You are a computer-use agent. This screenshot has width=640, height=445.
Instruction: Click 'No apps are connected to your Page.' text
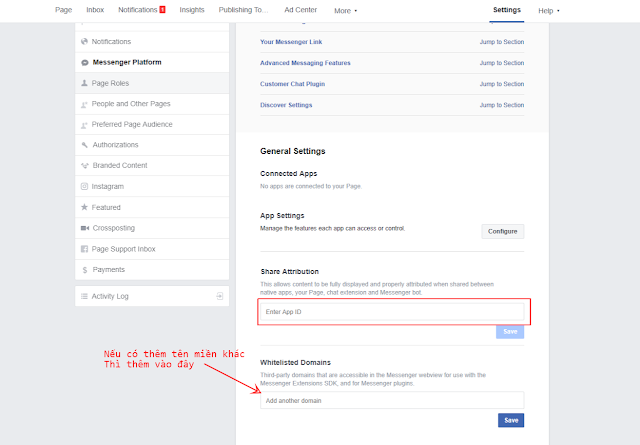pos(311,187)
